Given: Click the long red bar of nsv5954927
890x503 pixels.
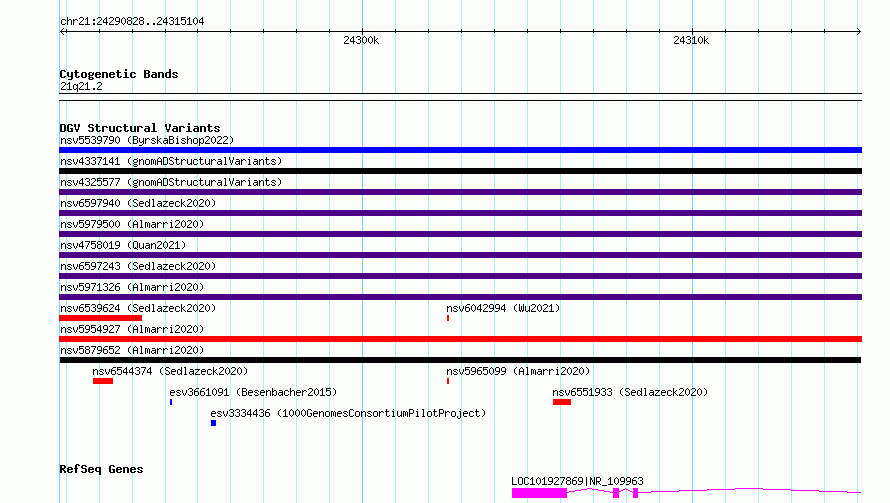Looking at the screenshot, I should [x=460, y=339].
